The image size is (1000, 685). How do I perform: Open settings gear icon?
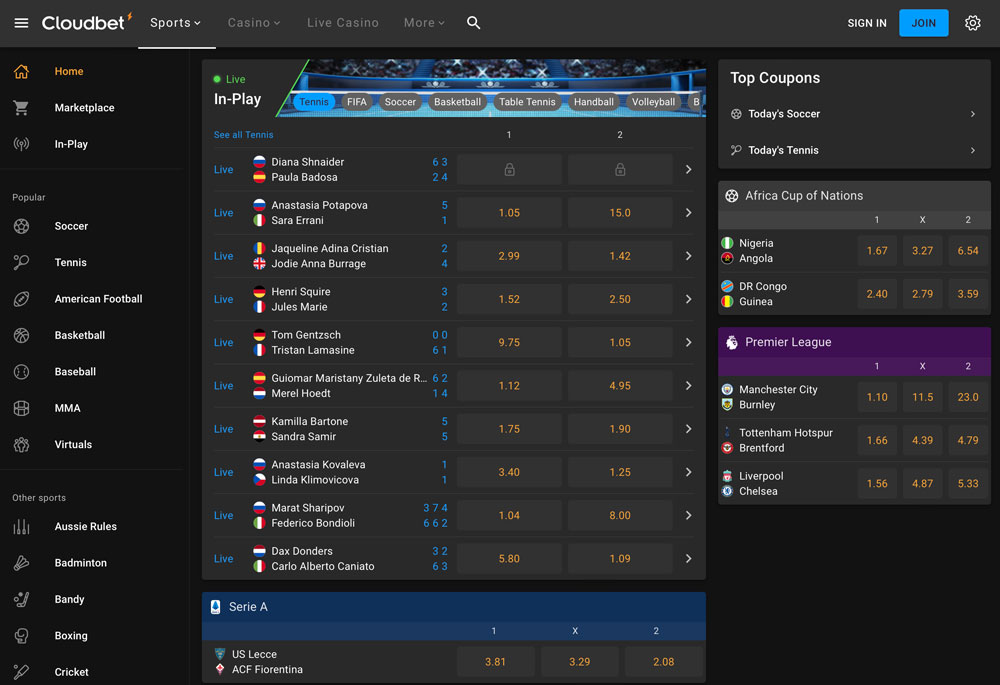point(972,23)
